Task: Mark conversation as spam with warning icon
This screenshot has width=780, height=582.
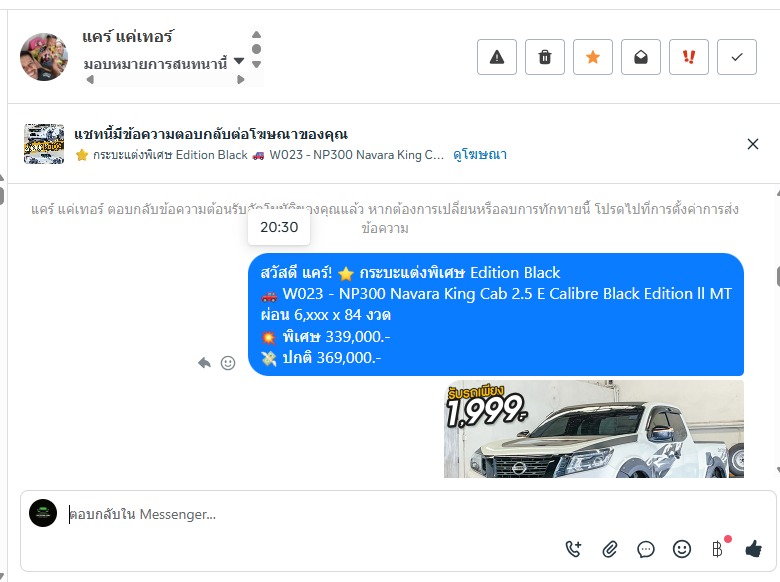Action: pyautogui.click(x=496, y=57)
